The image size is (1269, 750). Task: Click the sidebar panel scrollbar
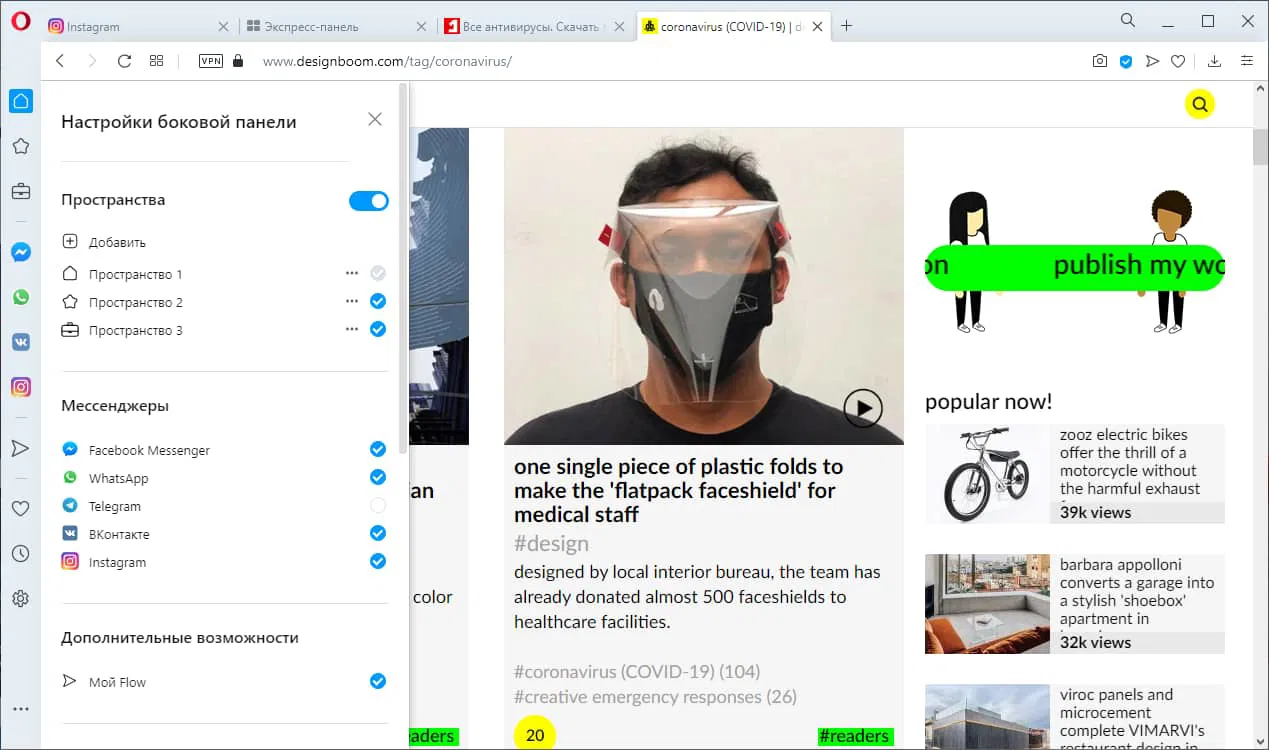point(403,270)
